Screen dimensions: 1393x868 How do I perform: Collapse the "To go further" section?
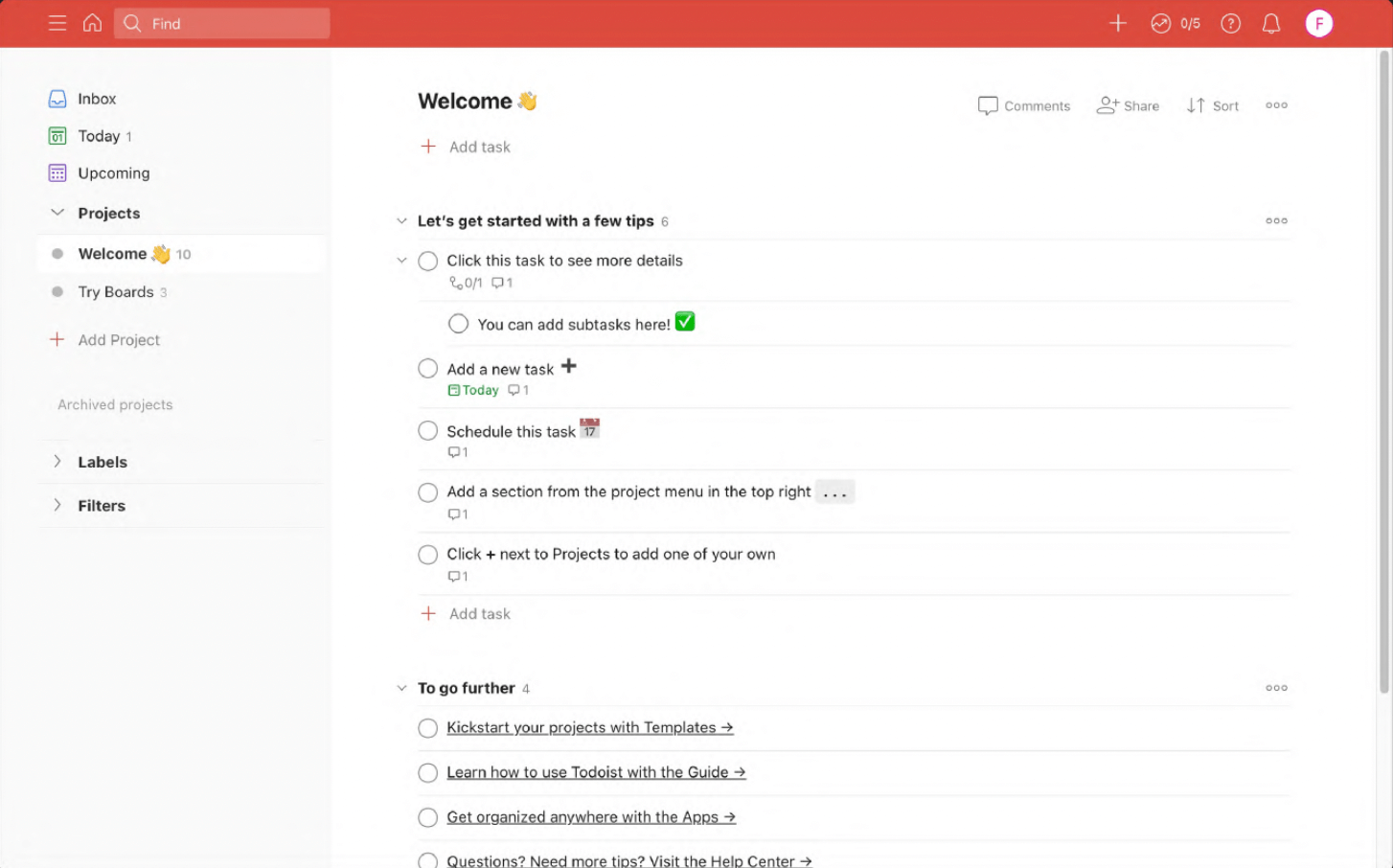tap(401, 688)
